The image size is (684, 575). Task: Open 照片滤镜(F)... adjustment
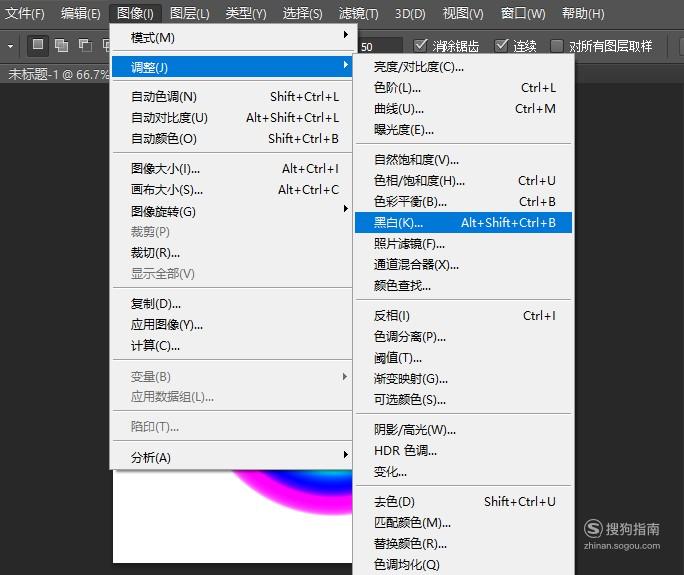[463, 243]
